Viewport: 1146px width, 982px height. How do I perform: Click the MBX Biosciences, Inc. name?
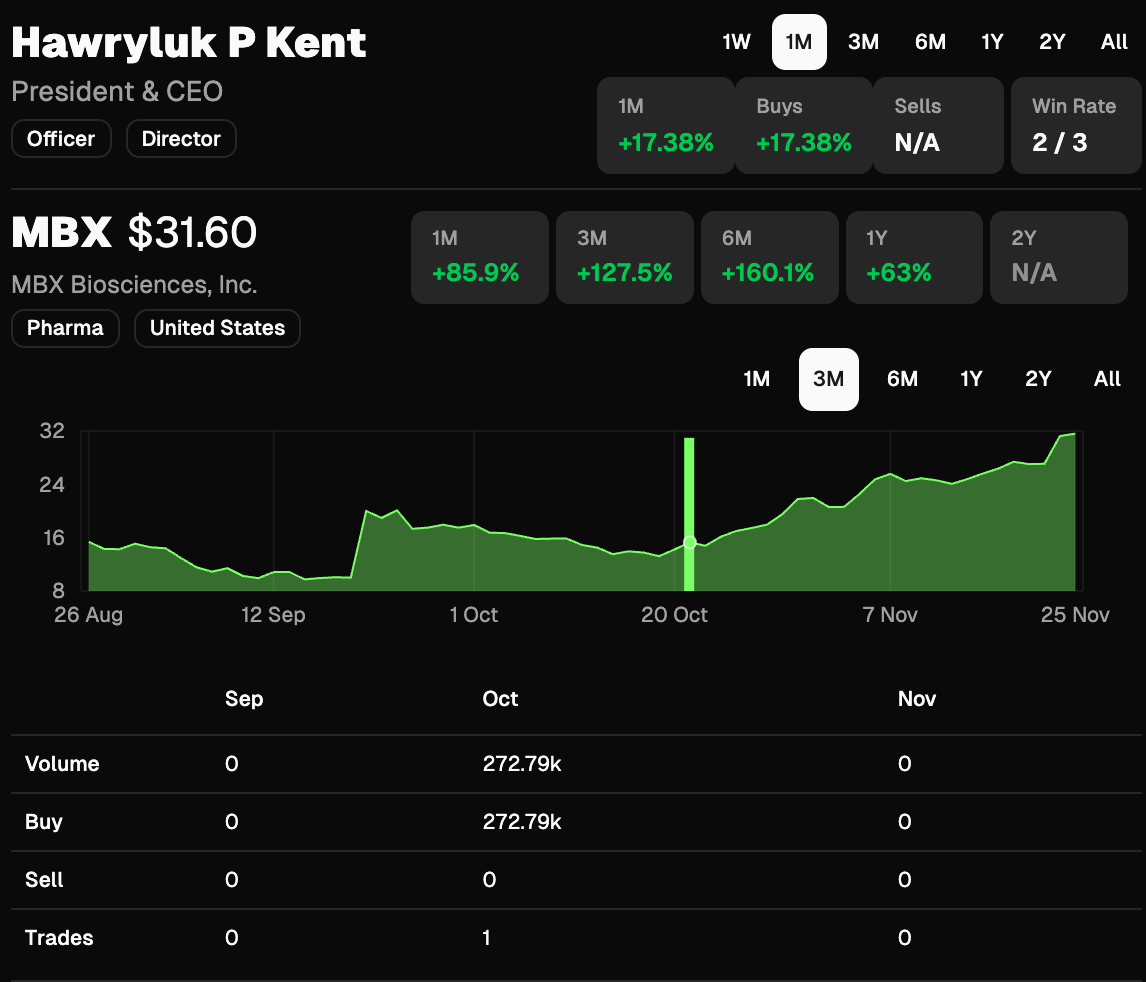(x=134, y=284)
